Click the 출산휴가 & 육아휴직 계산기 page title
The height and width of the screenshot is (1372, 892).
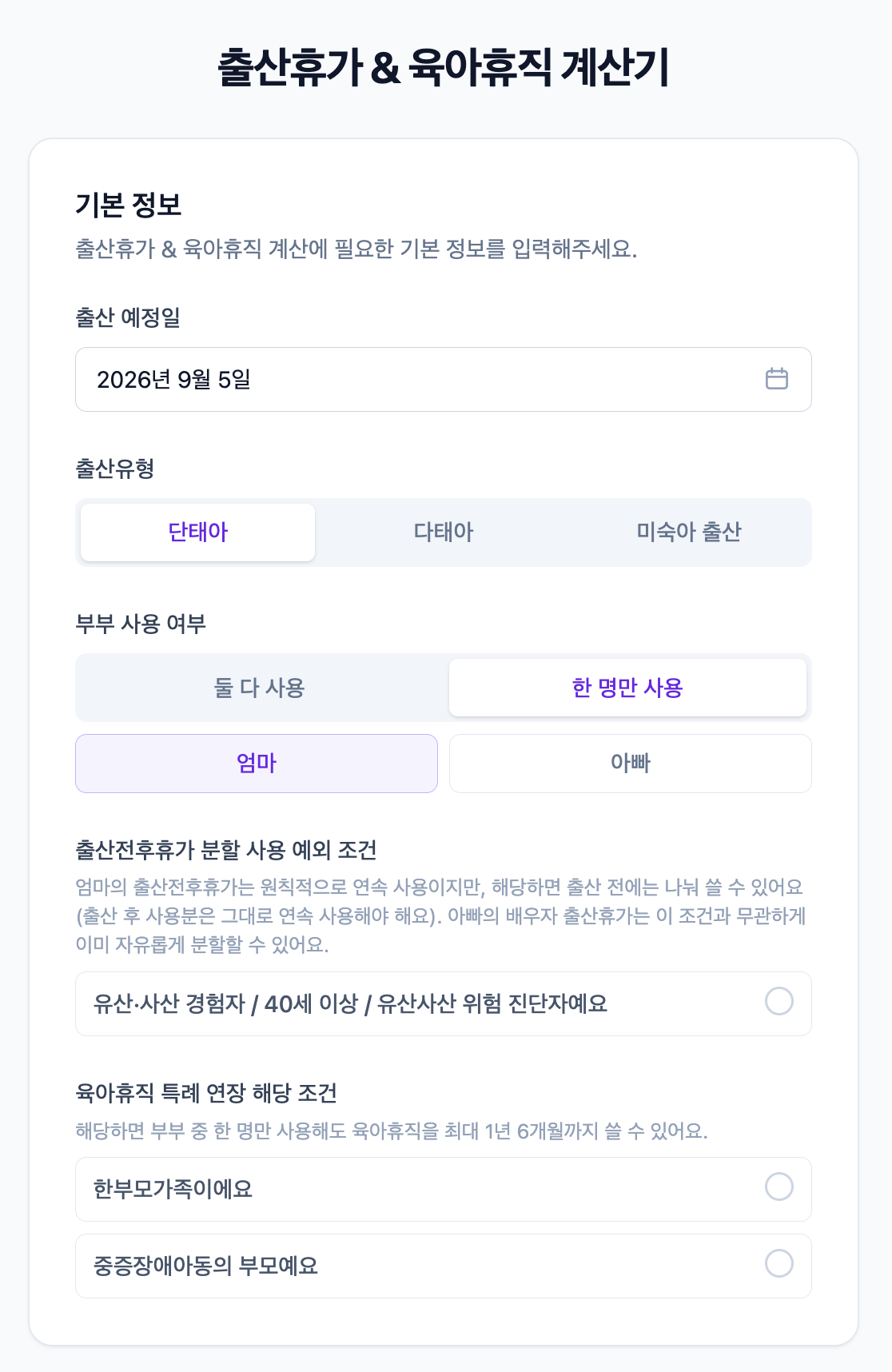(x=444, y=68)
